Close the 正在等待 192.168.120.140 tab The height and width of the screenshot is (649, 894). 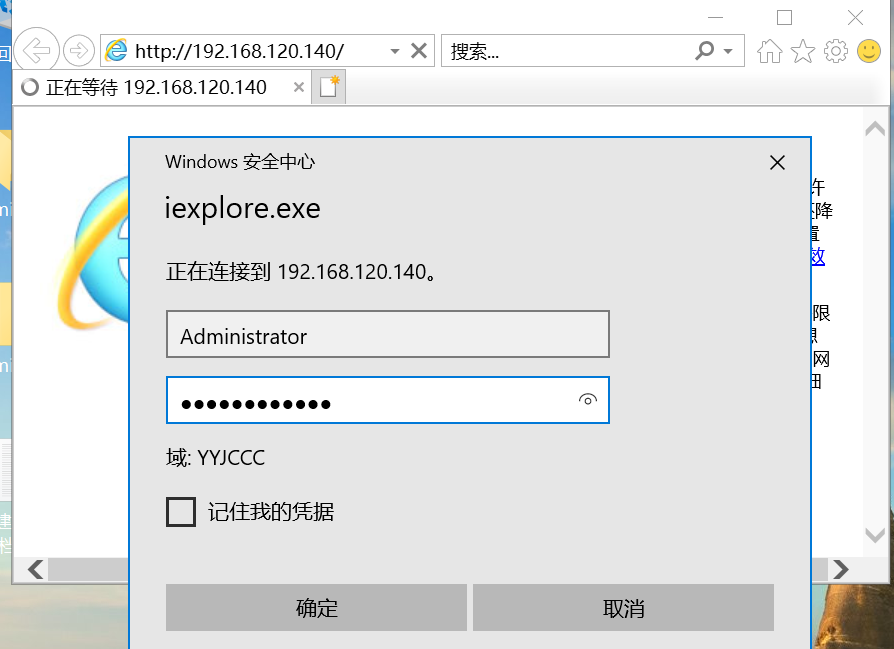[x=298, y=87]
